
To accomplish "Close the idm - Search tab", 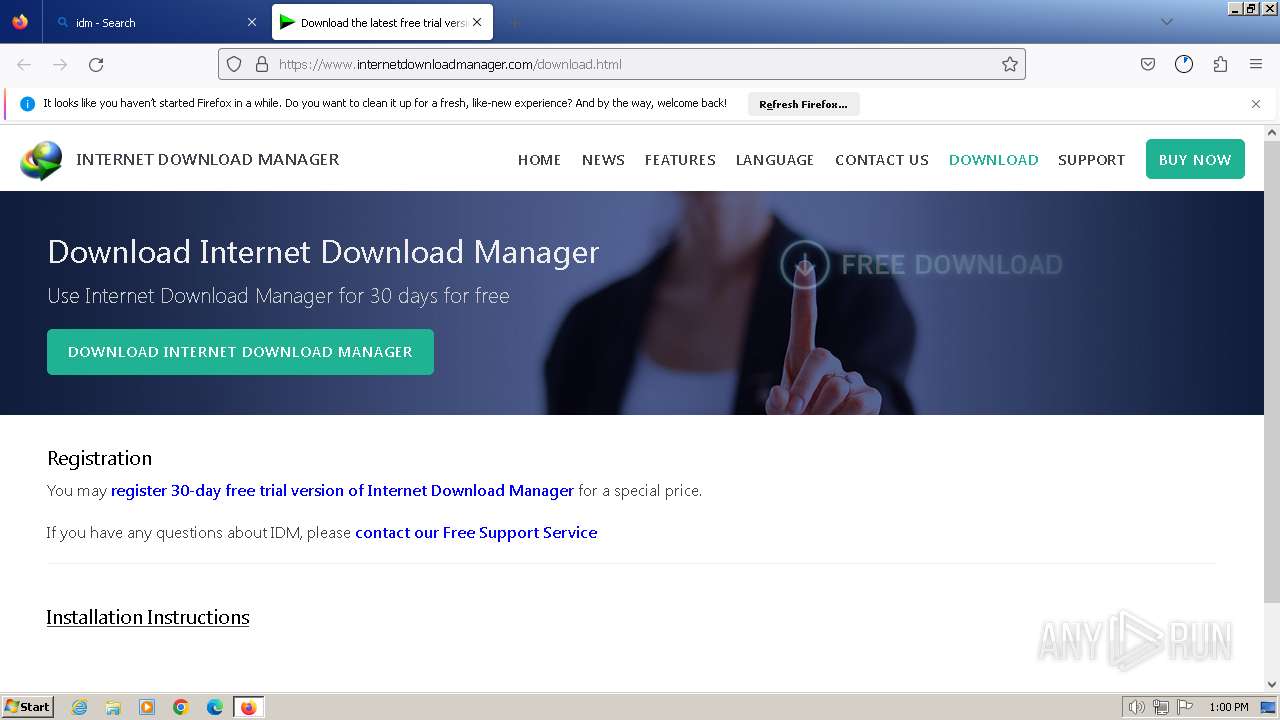I will (251, 22).
